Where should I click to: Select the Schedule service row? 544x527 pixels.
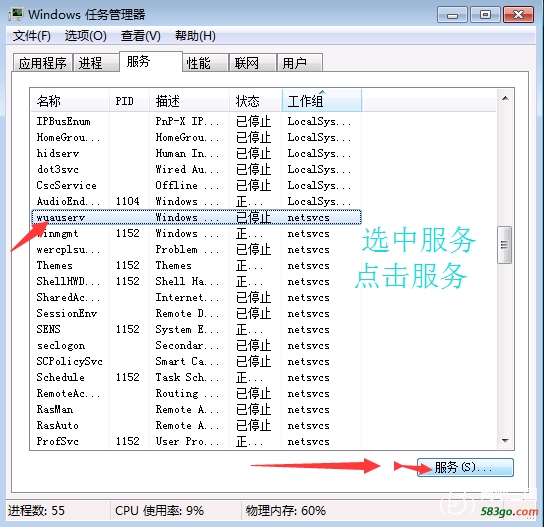(x=196, y=377)
